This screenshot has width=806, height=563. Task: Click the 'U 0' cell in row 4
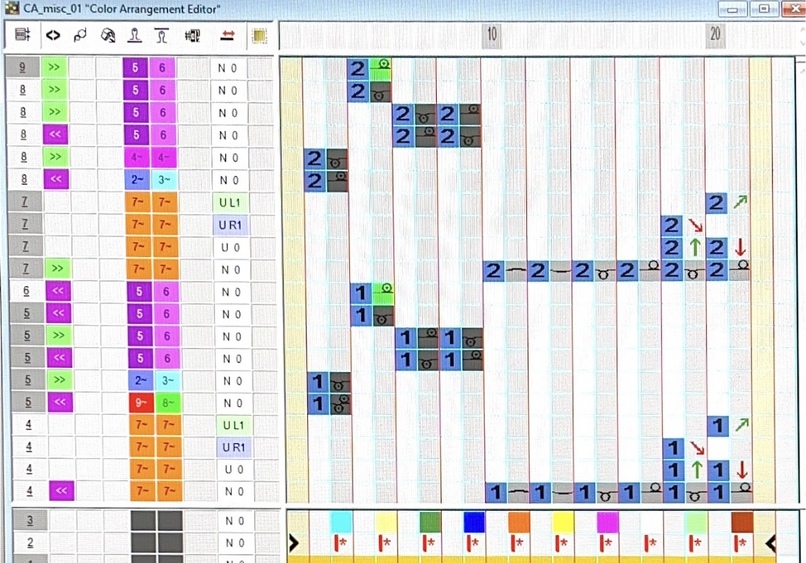click(x=234, y=469)
